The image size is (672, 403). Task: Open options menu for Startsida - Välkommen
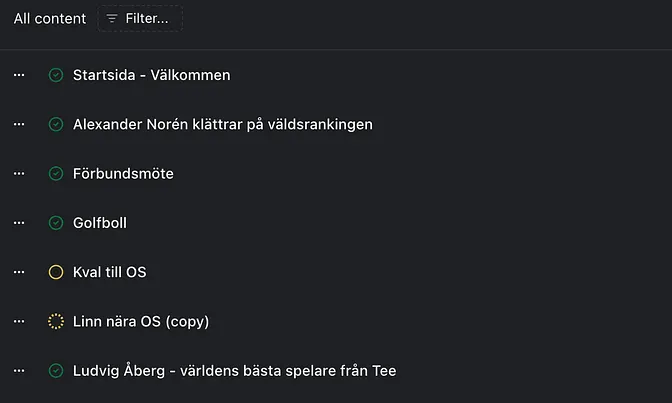coord(18,75)
